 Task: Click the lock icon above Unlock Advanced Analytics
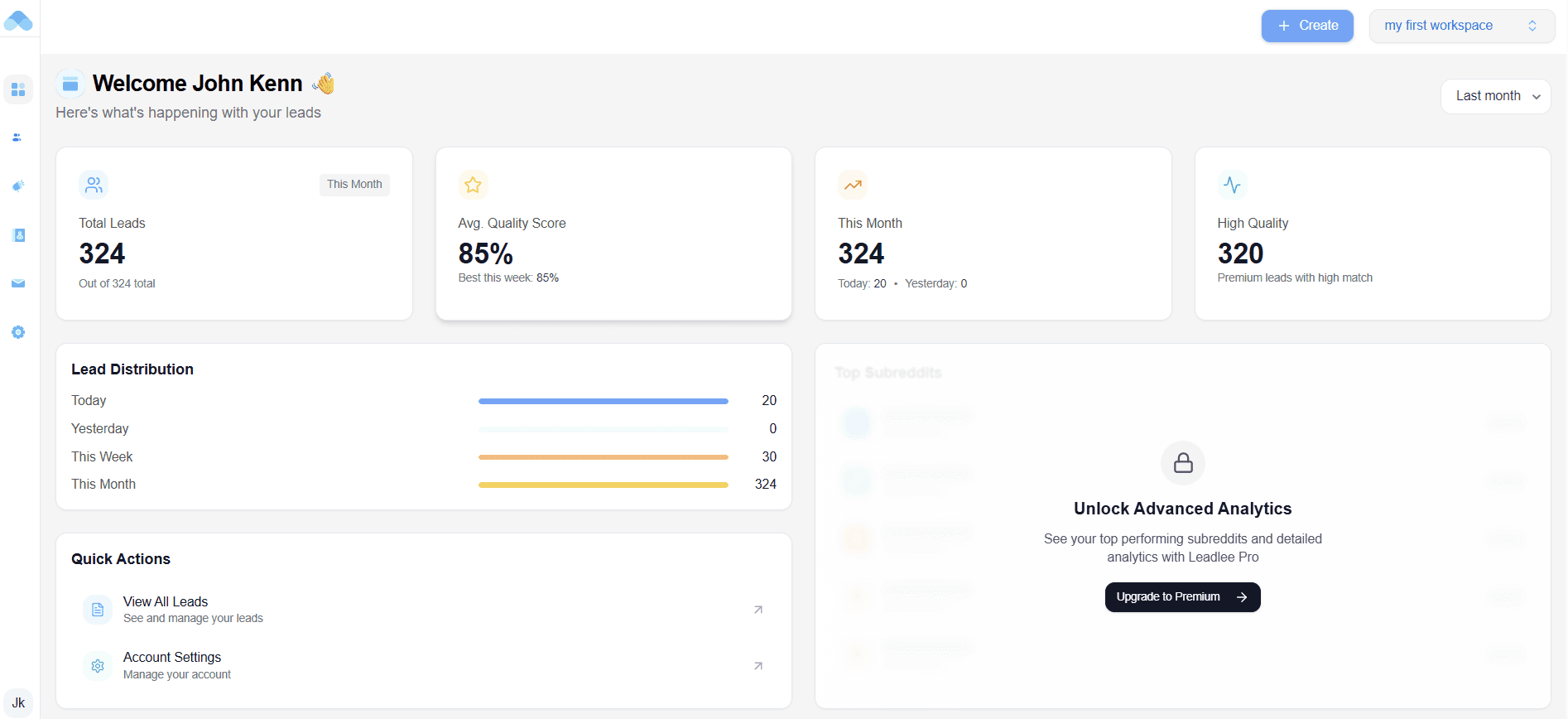coord(1183,462)
